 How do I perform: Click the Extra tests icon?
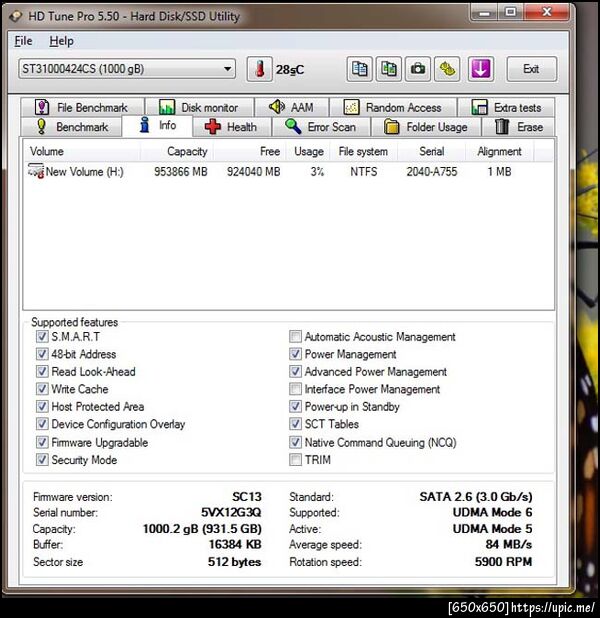(479, 107)
